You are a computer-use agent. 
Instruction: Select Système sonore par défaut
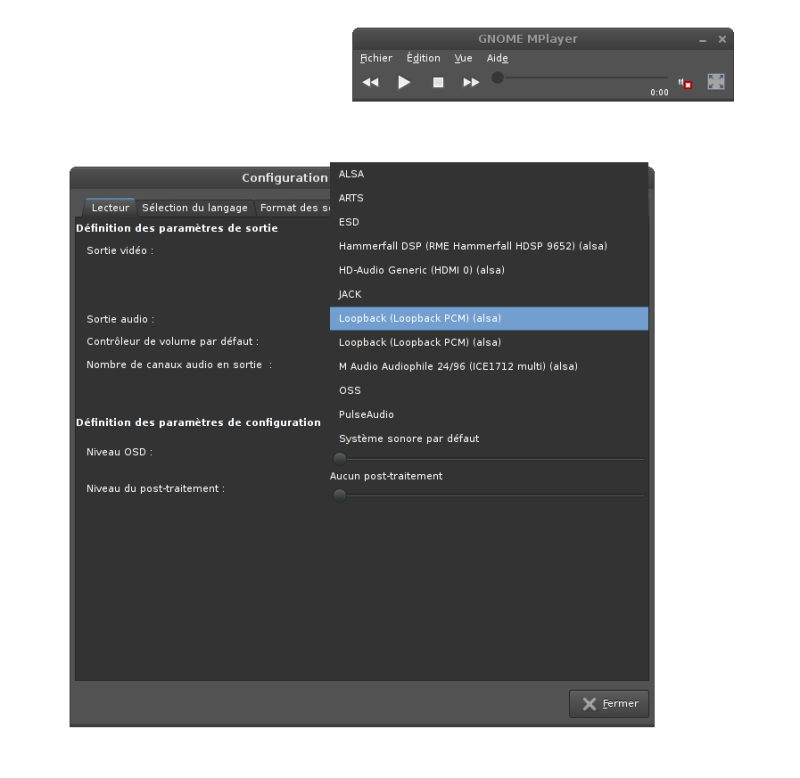coord(489,438)
